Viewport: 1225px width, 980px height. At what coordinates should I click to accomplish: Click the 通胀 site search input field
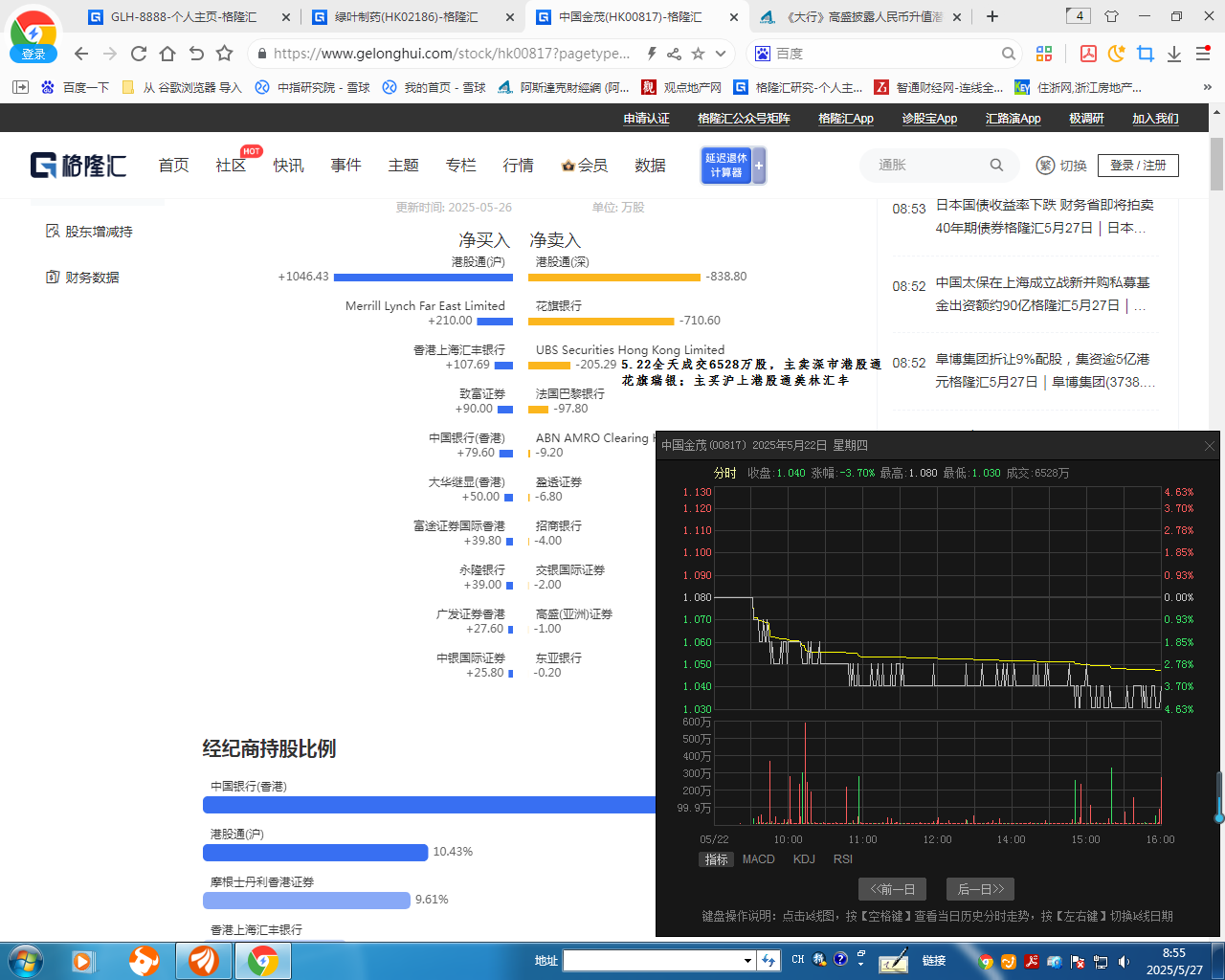[928, 165]
